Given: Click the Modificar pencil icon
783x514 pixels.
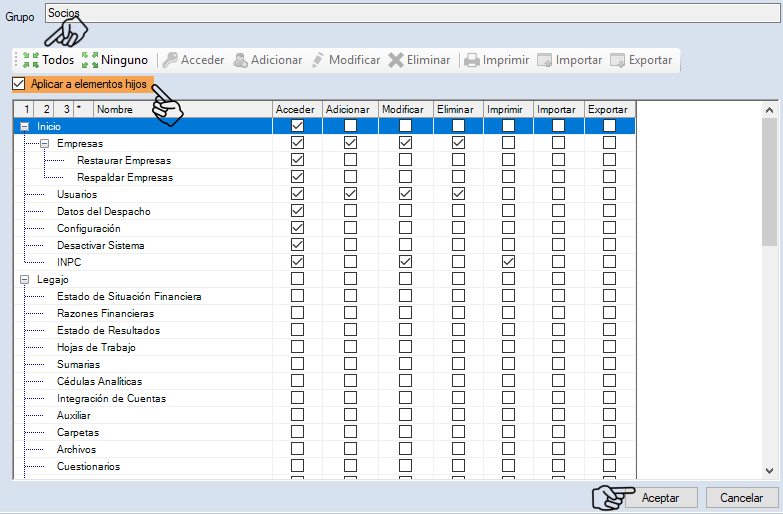Looking at the screenshot, I should [x=318, y=60].
